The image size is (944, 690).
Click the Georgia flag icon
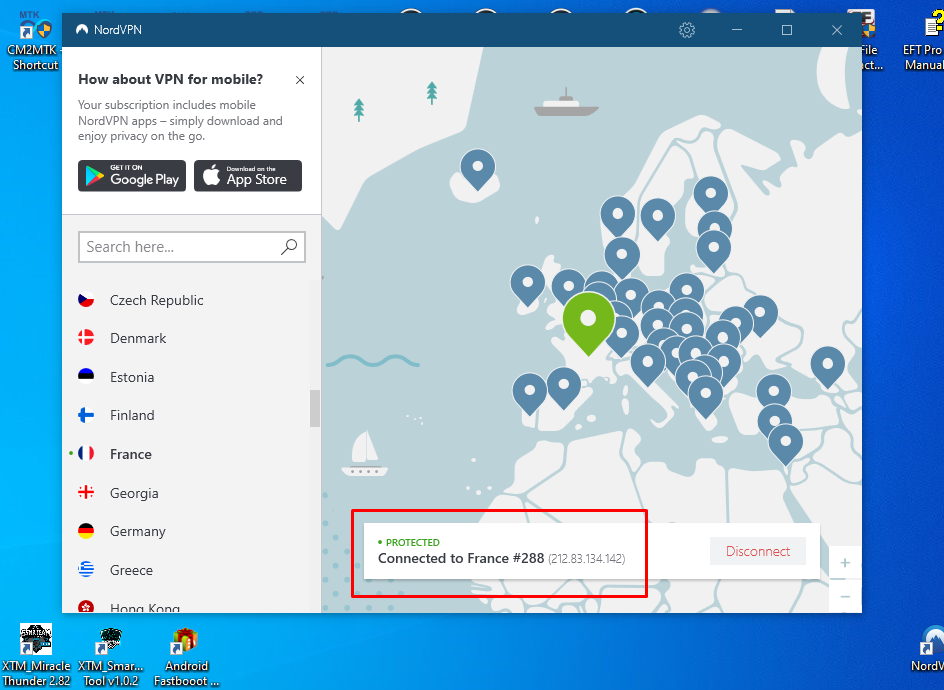coord(86,493)
